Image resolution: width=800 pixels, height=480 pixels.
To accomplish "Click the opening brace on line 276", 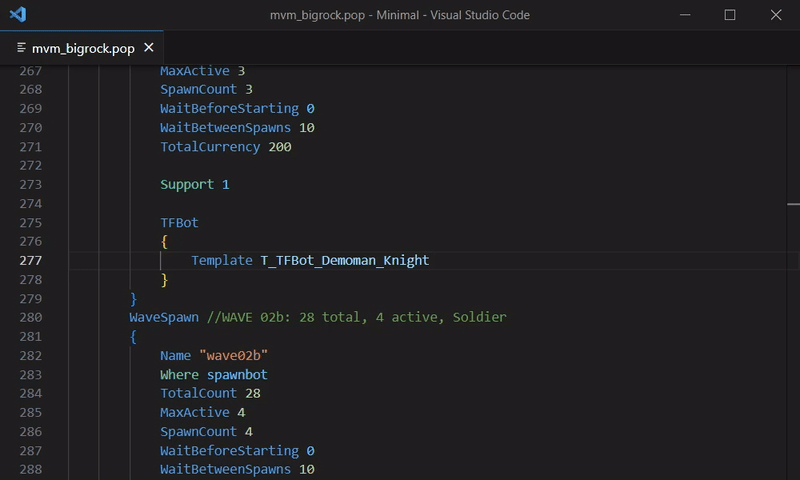I will coord(164,241).
